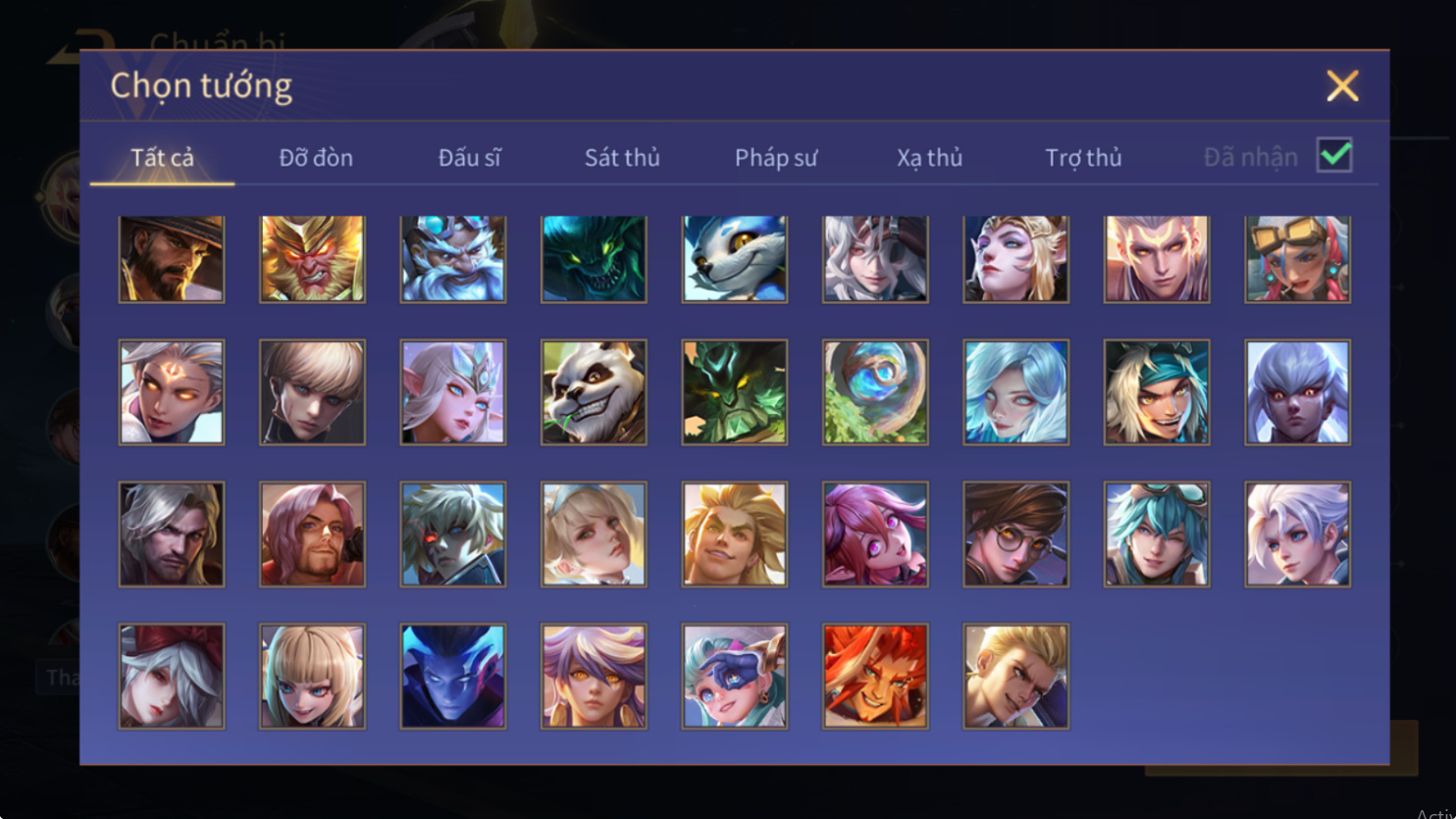Open the Sát thủ tab
Image resolution: width=1456 pixels, height=819 pixels.
pyautogui.click(x=622, y=157)
